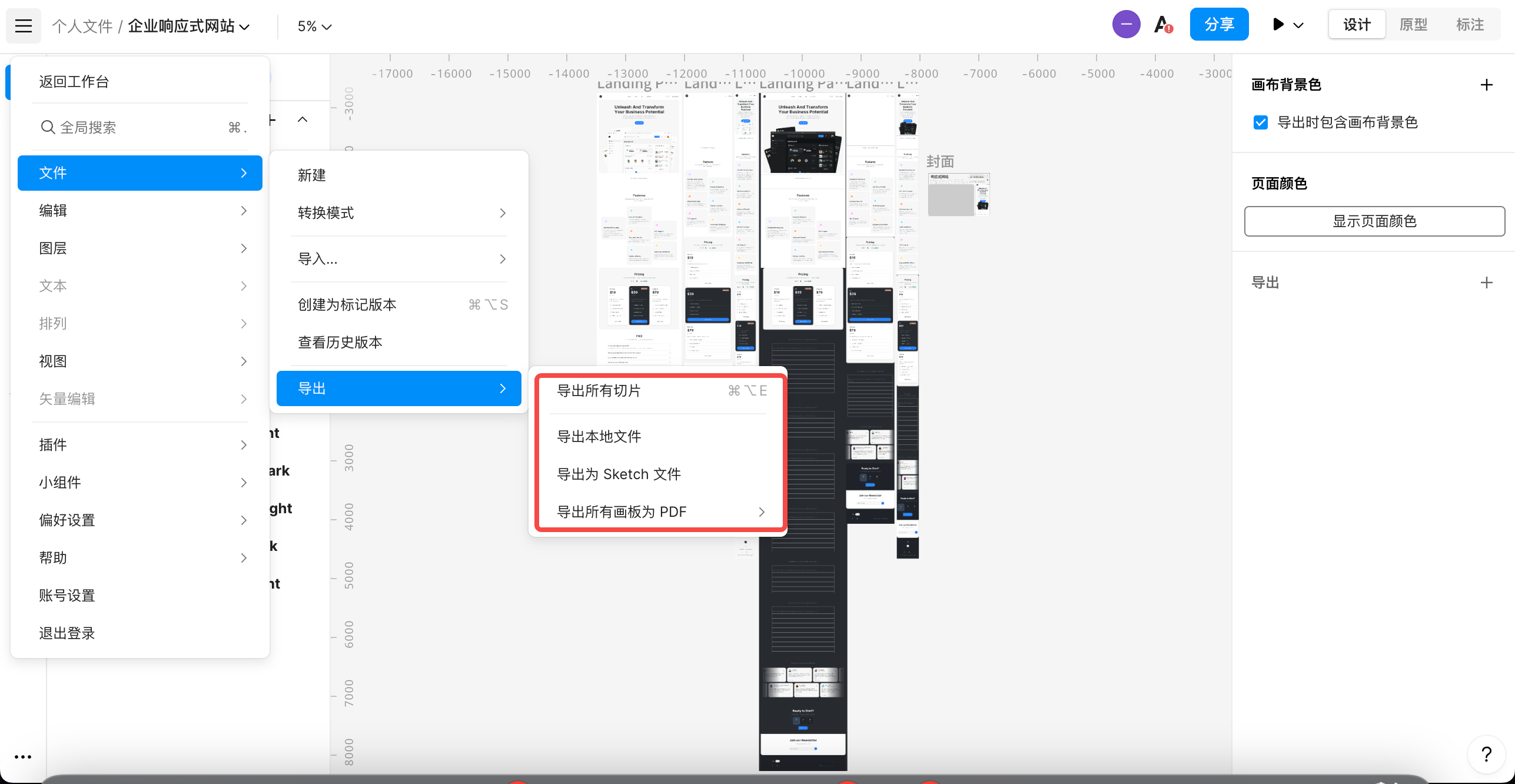Toggle include canvas background when exporting checkbox
Viewport: 1515px width, 784px height.
pos(1261,122)
